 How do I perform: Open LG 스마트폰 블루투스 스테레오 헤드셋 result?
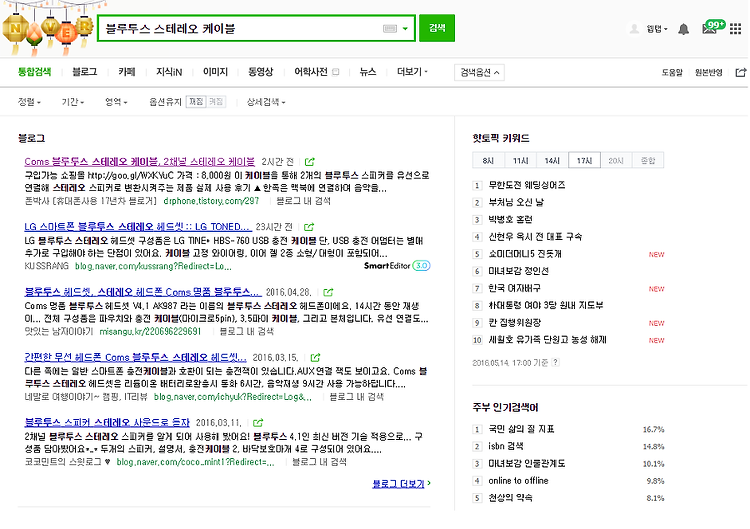coord(137,227)
